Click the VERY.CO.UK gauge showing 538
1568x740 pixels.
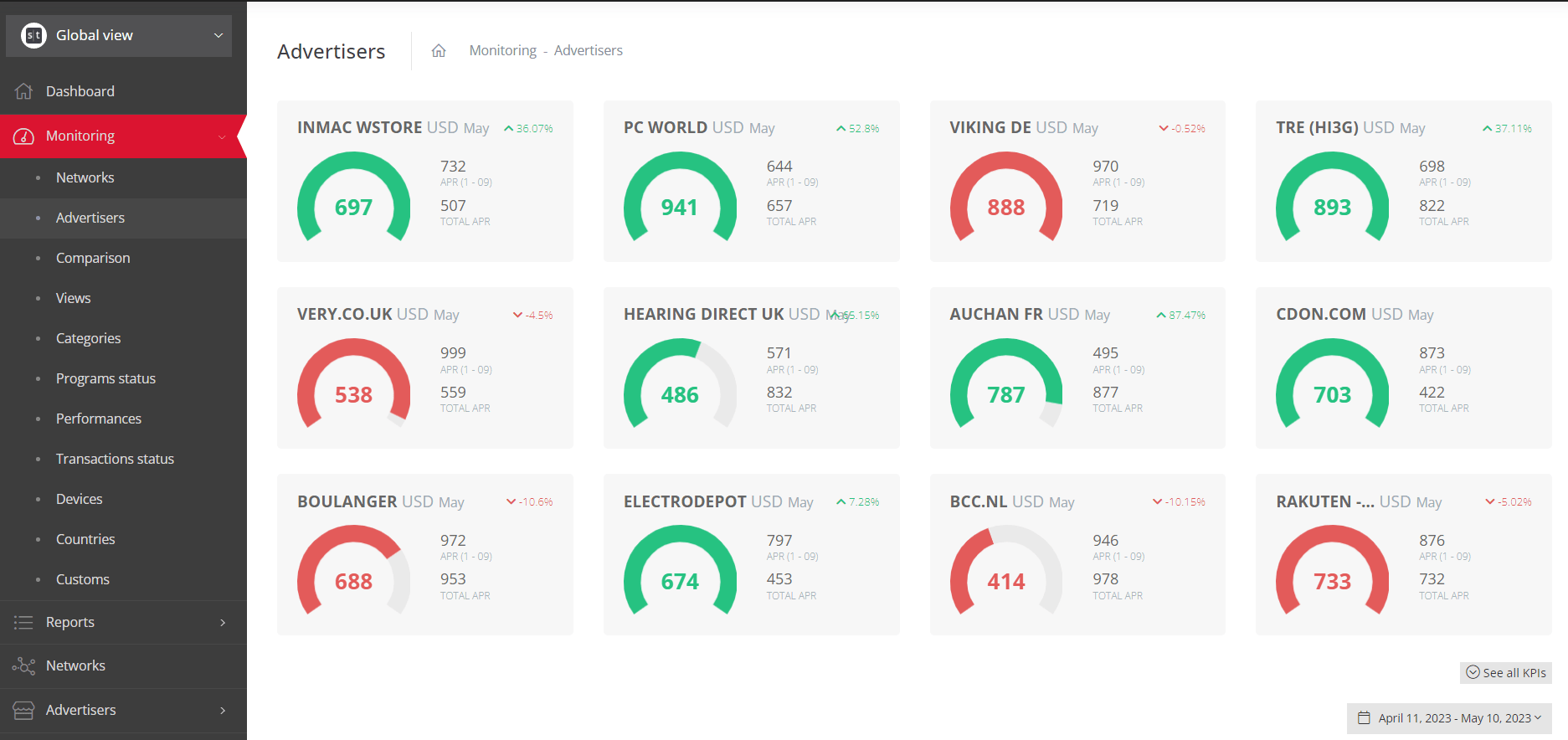point(353,384)
